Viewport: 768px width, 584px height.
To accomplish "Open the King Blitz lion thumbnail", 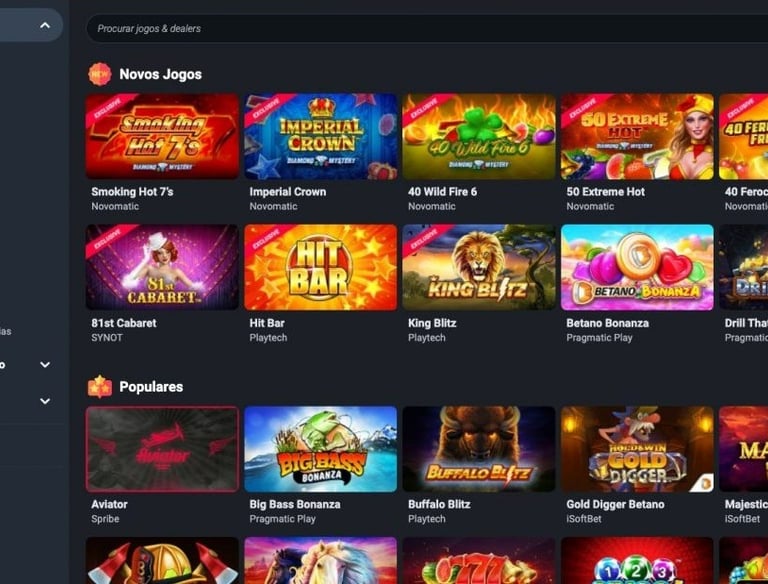I will 479,267.
